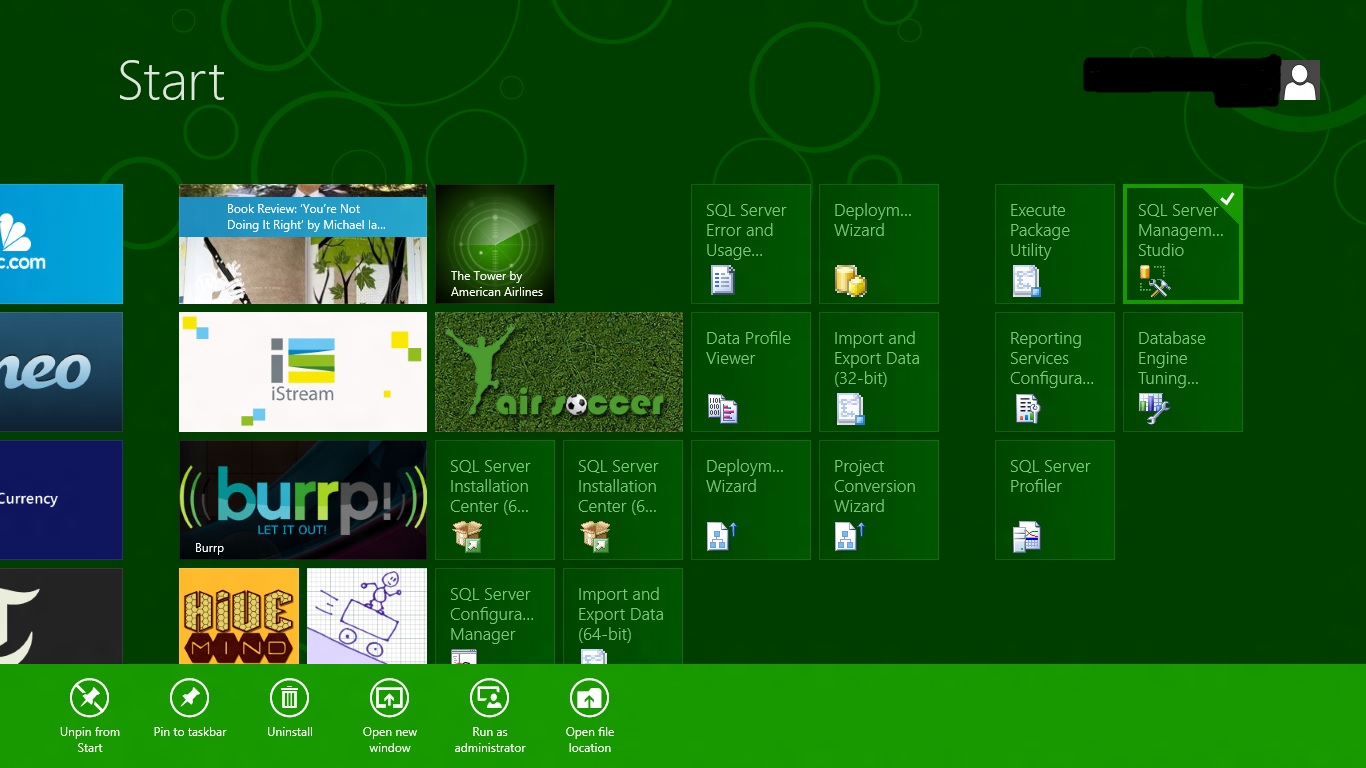1366x768 pixels.
Task: Open The Tower by American Airlines tile
Action: (494, 244)
